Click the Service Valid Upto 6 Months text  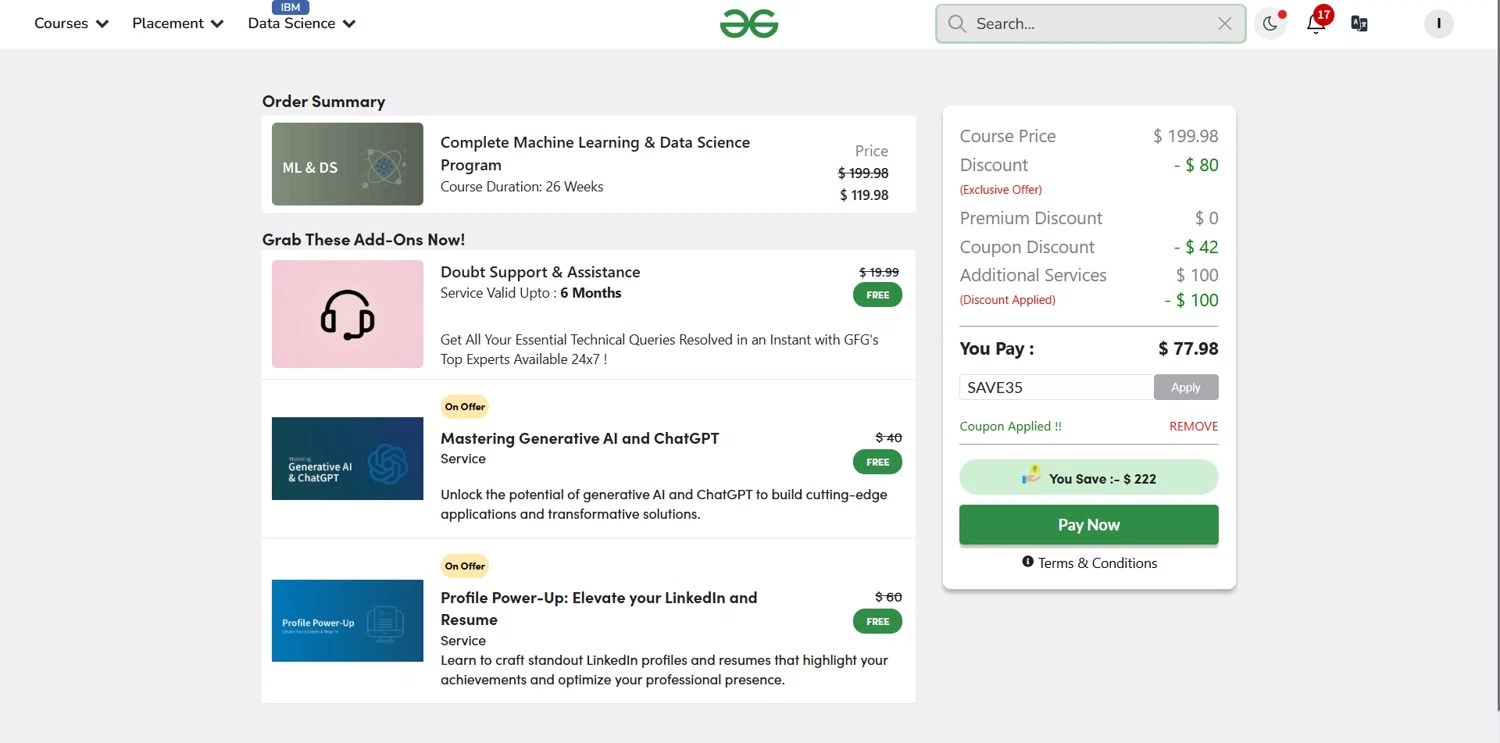coord(531,293)
